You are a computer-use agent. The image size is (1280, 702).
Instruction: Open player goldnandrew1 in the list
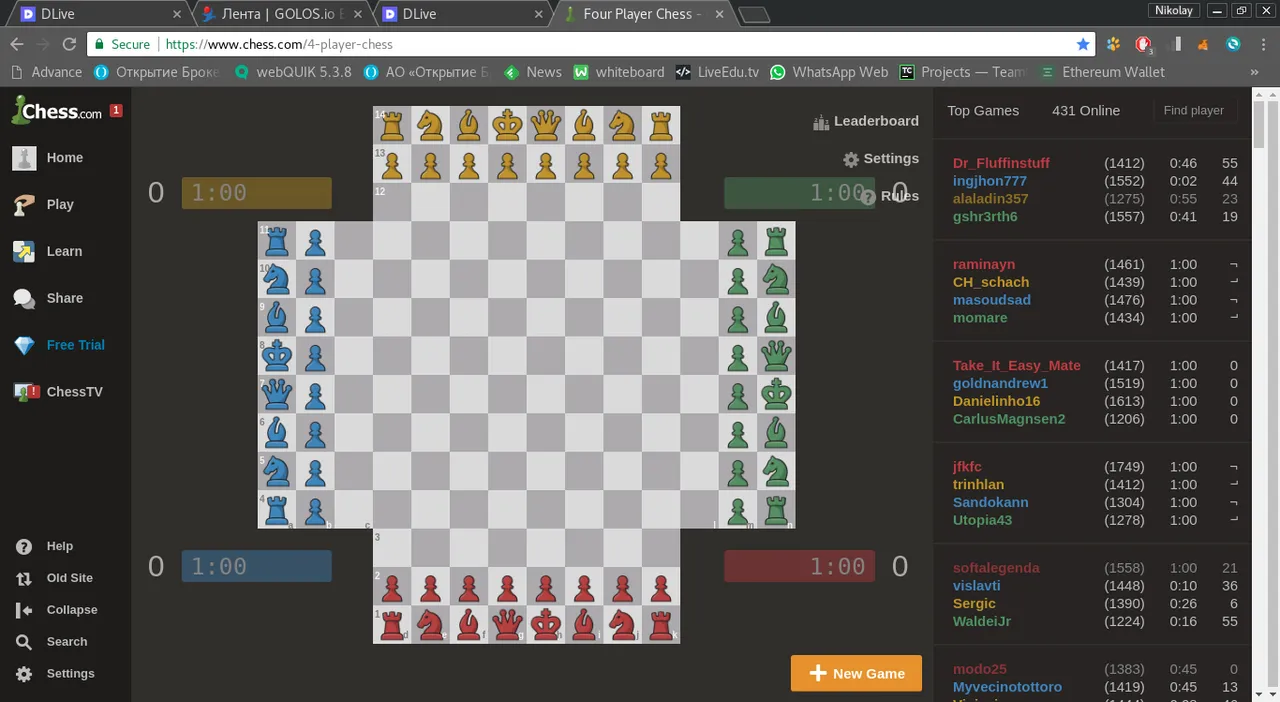[x=1000, y=383]
